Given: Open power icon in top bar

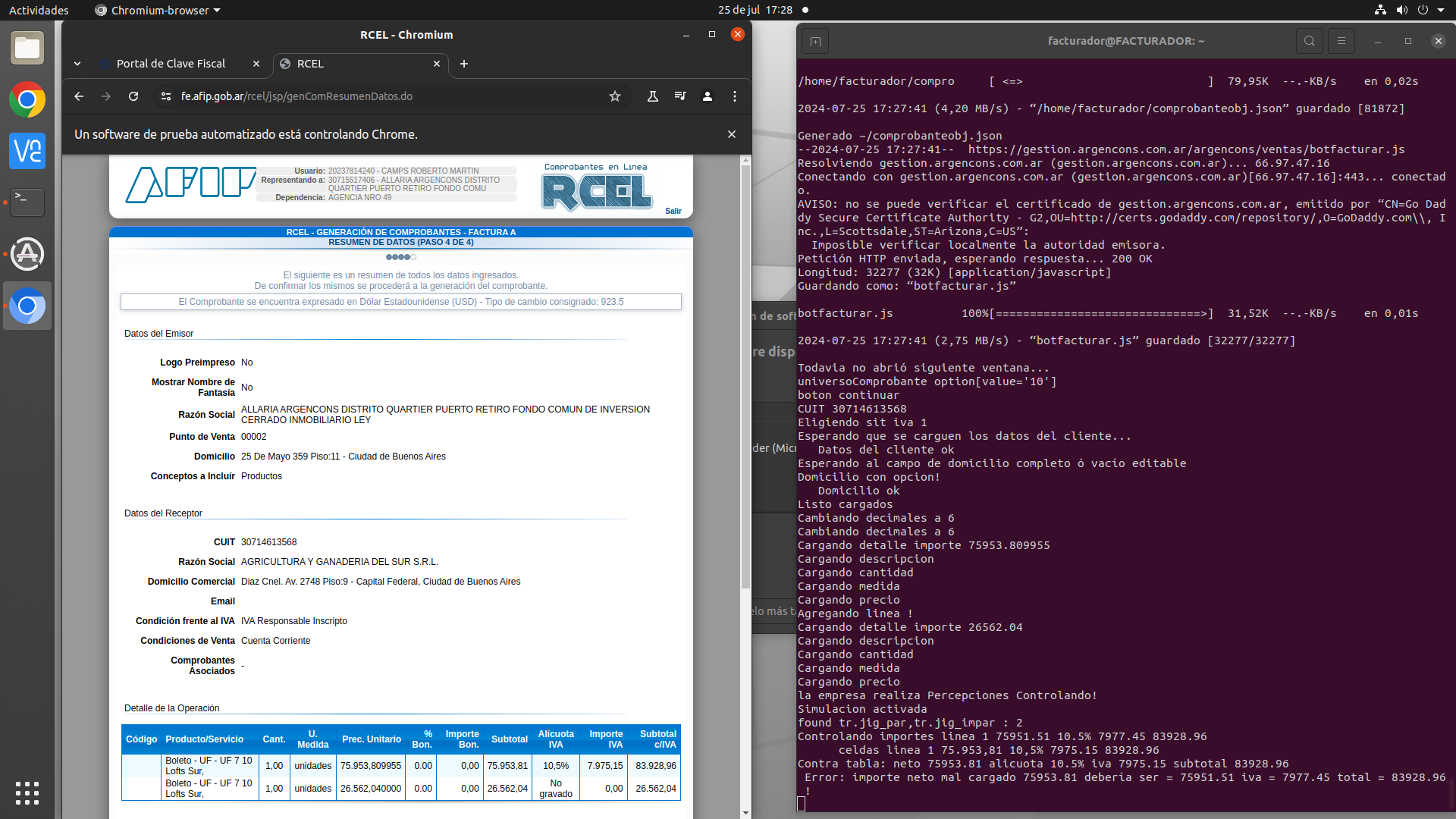Looking at the screenshot, I should pos(1423,10).
